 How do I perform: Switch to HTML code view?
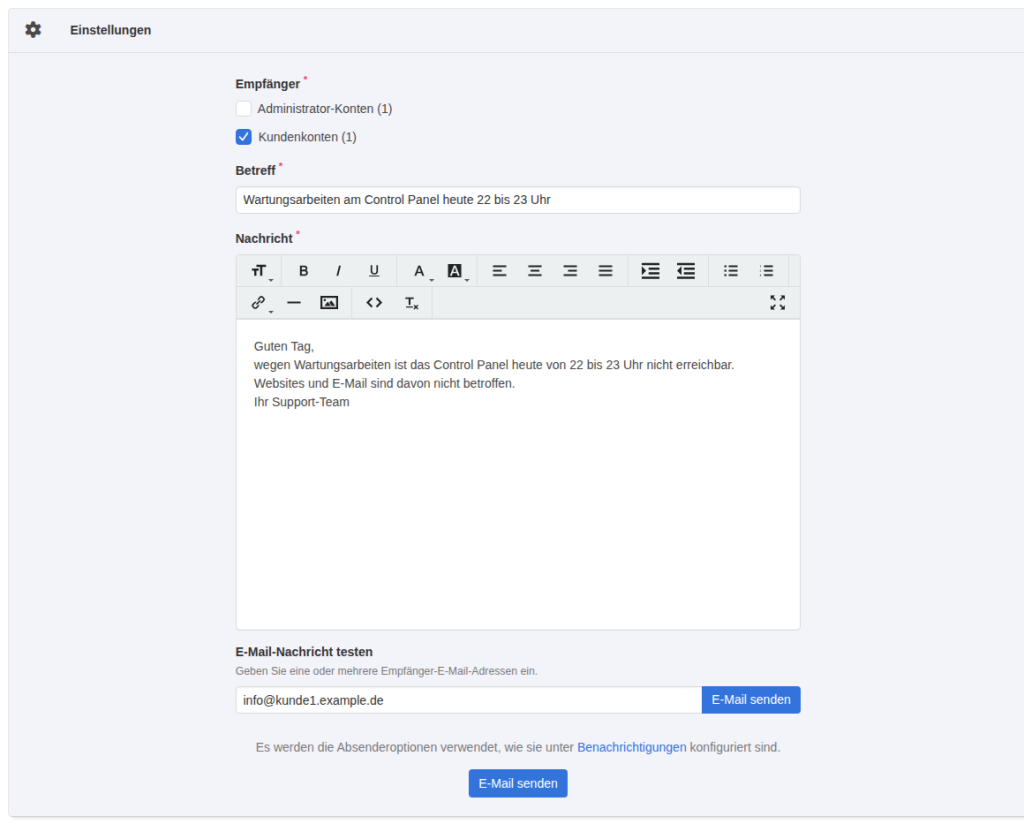pyautogui.click(x=374, y=303)
